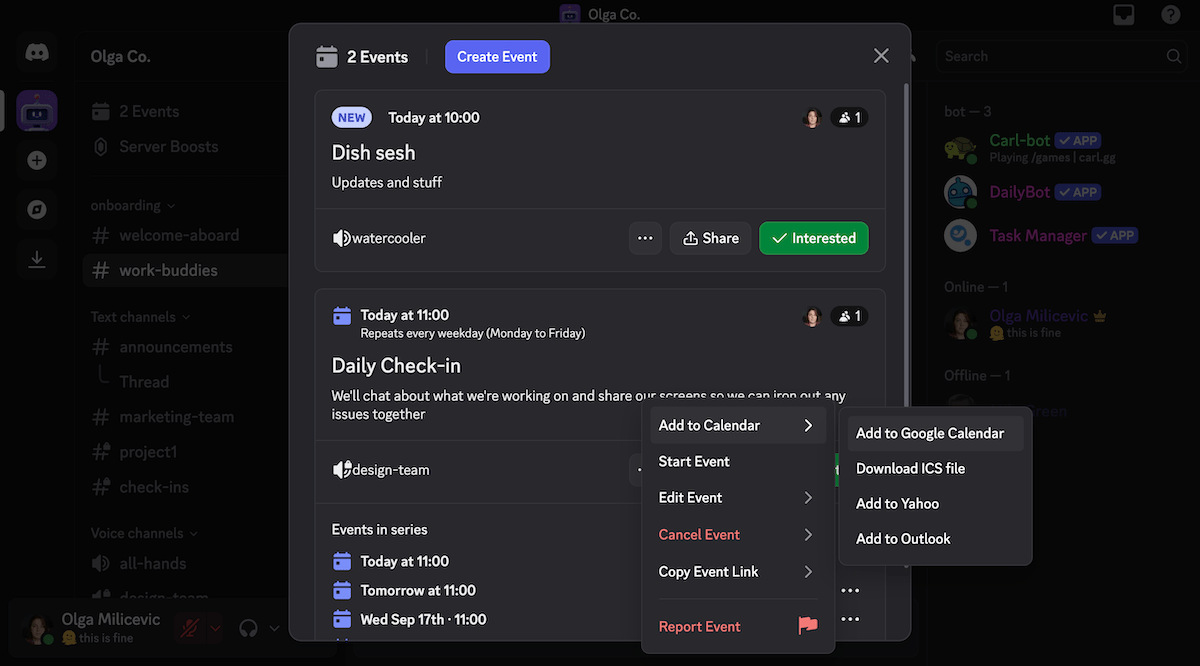This screenshot has height=666, width=1200.
Task: Click the Add a Server plus icon
Action: coord(37,160)
